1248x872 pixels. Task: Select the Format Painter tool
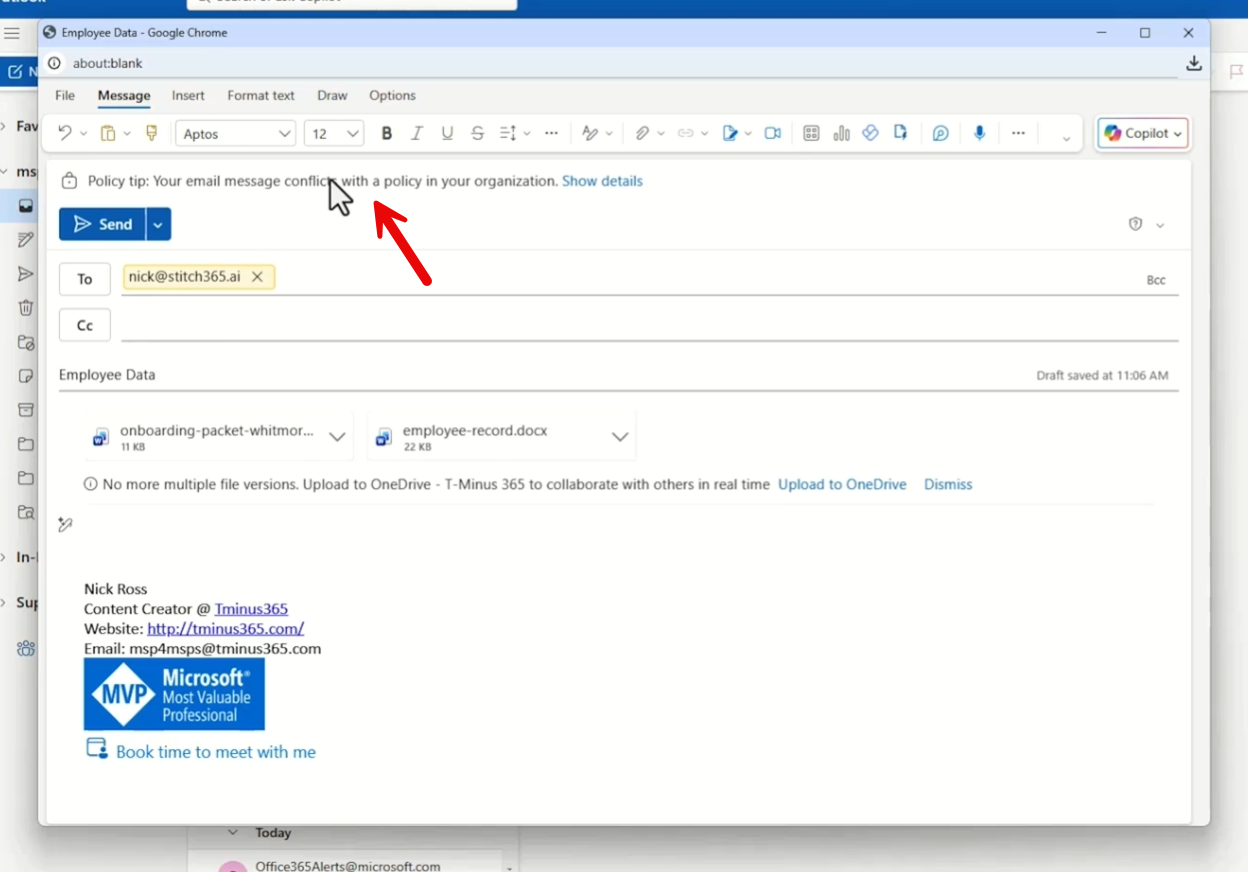point(152,134)
